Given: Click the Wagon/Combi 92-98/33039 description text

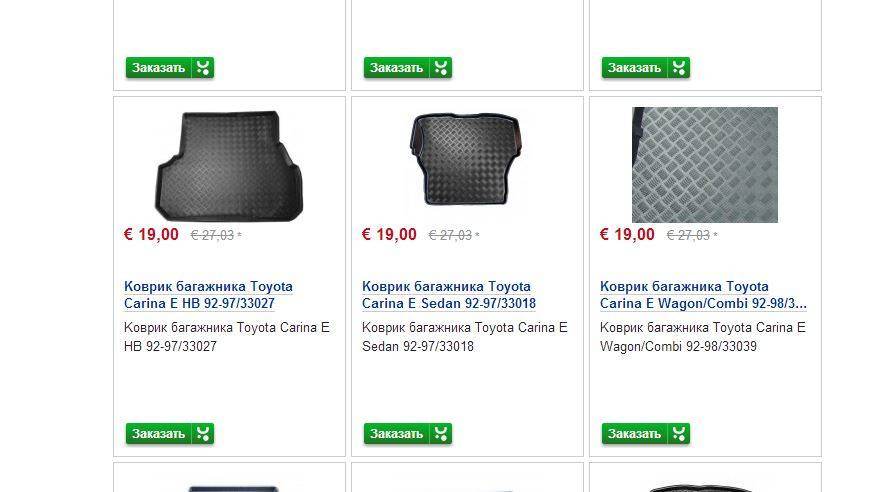Looking at the screenshot, I should pyautogui.click(x=702, y=337).
